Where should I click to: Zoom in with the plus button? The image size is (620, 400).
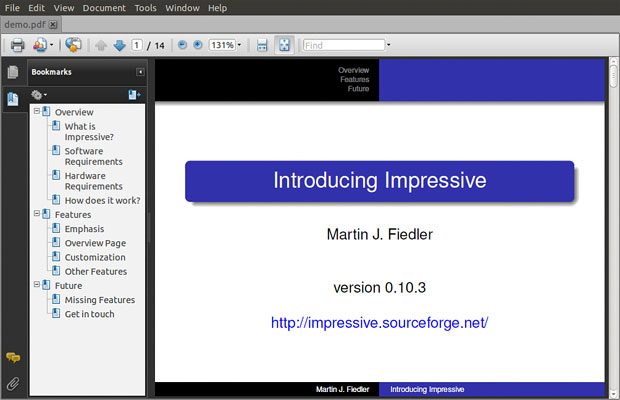pos(198,45)
